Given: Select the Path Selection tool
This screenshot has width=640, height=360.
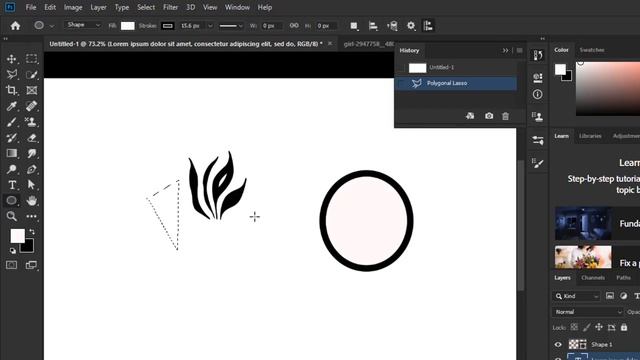Looking at the screenshot, I should 31,185.
